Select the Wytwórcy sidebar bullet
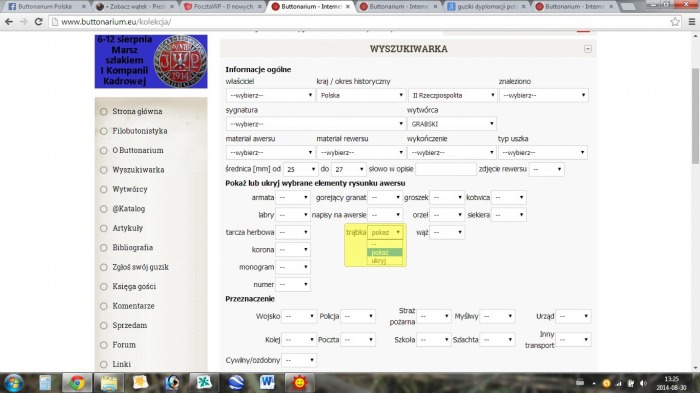The height and width of the screenshot is (393, 700). [x=104, y=189]
